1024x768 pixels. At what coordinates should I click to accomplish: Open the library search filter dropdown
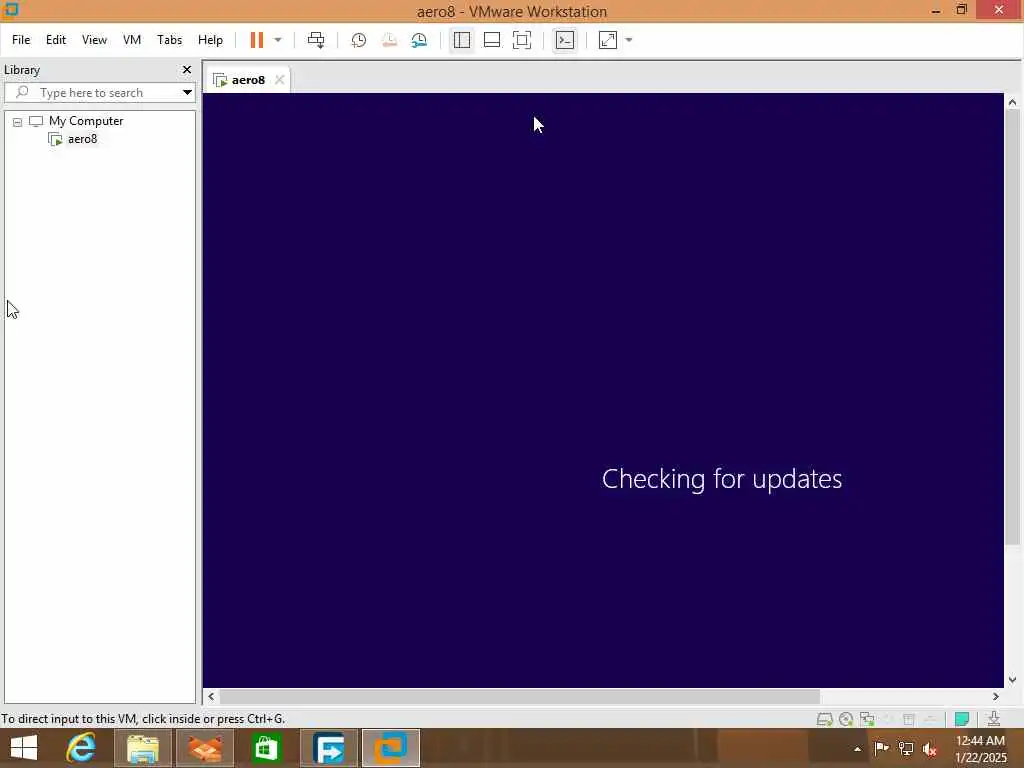187,93
